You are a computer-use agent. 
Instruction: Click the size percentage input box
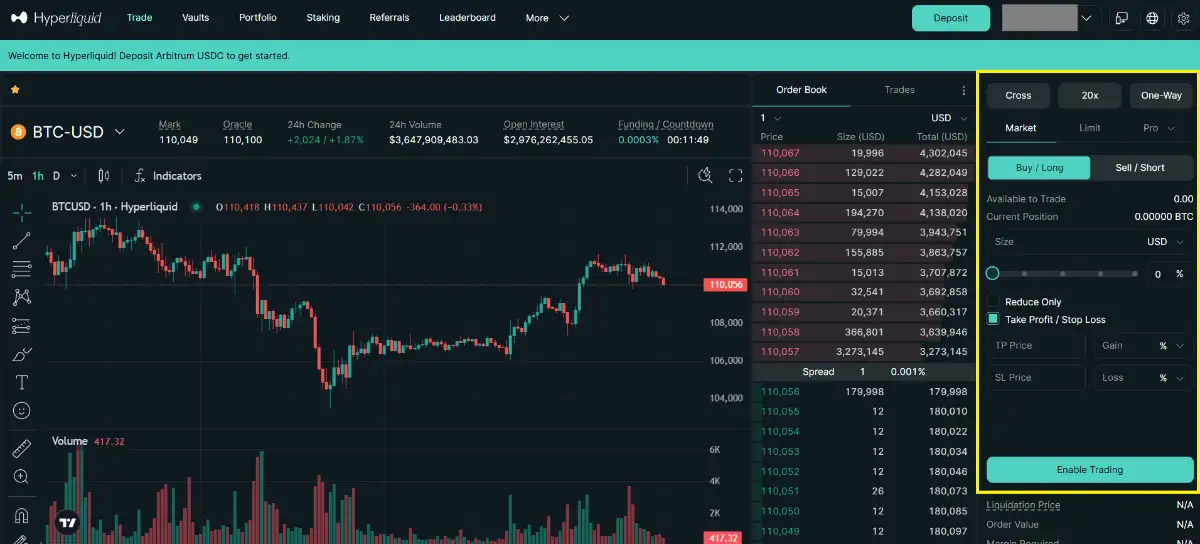(x=1169, y=274)
